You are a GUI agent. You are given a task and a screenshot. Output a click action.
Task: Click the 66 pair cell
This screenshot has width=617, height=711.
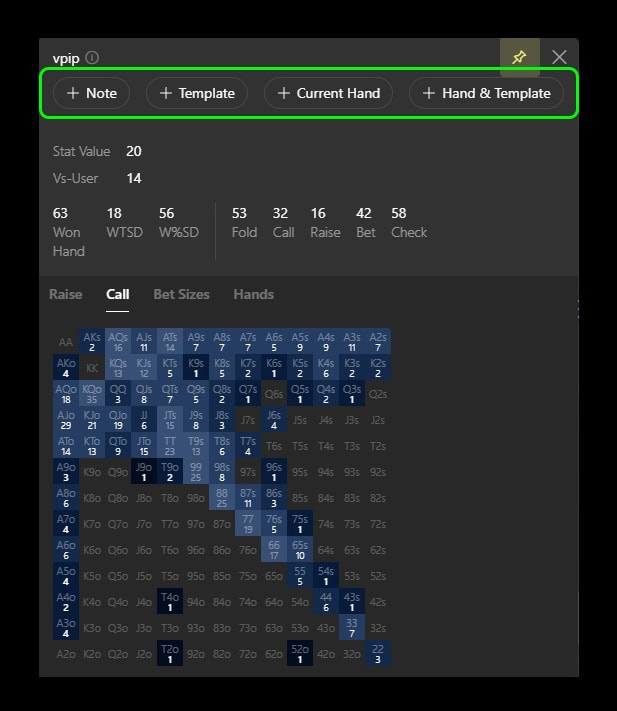click(274, 549)
